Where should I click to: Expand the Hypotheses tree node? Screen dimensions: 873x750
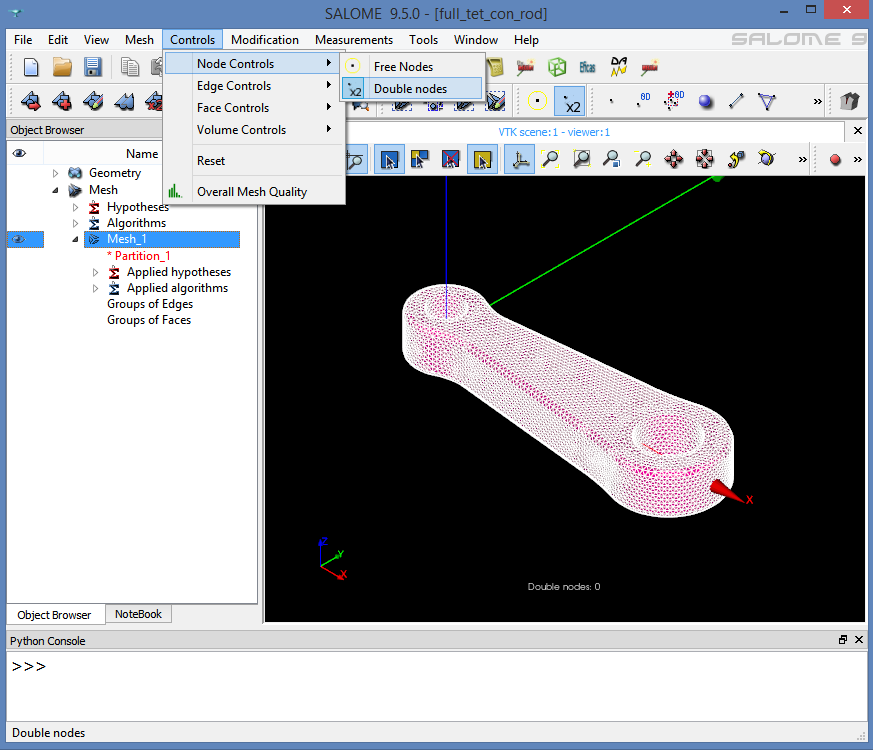pos(76,207)
